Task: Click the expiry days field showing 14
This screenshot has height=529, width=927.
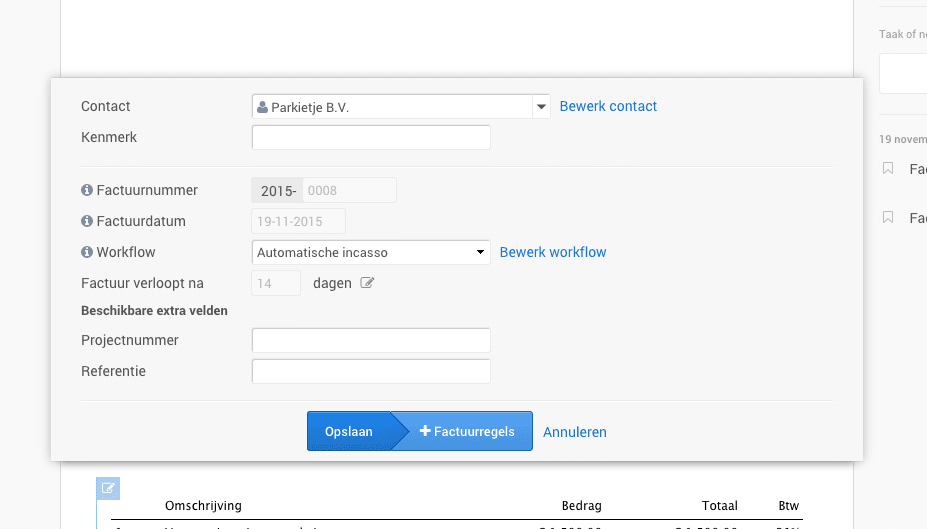Action: tap(276, 283)
